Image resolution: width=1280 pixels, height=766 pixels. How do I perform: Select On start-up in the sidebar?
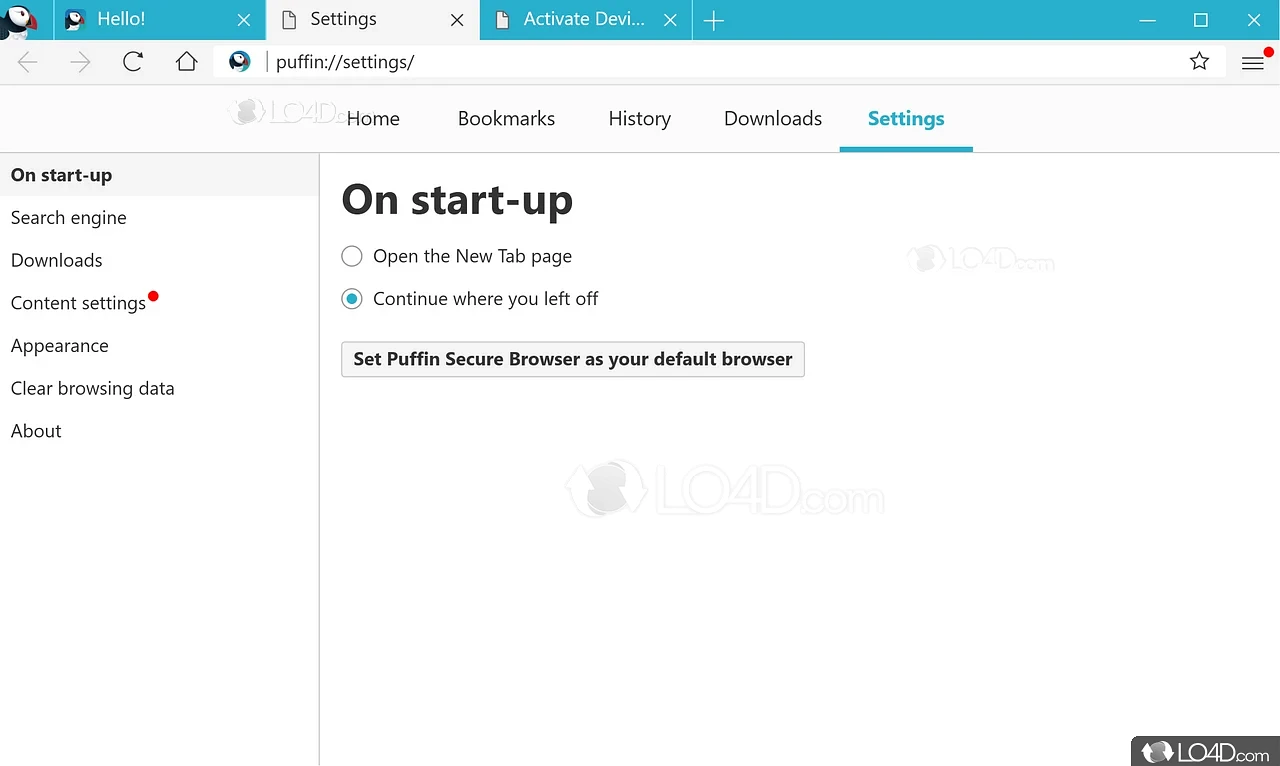(x=160, y=175)
